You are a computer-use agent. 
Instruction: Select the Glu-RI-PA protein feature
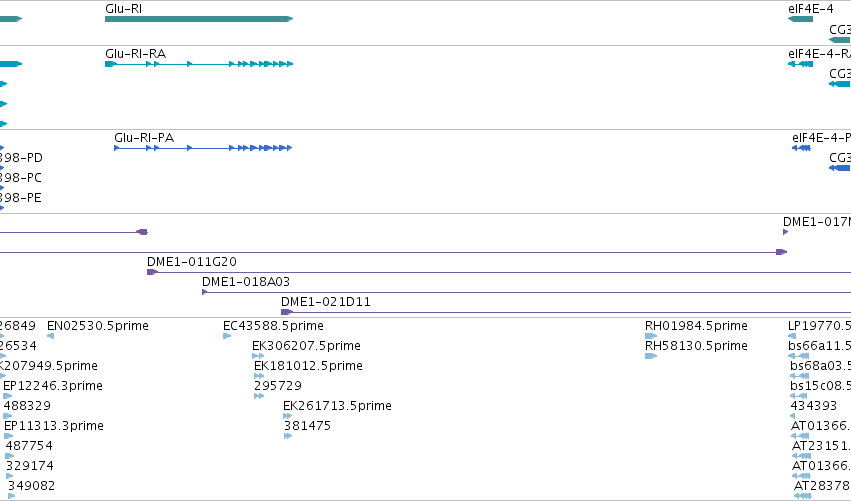tap(203, 148)
